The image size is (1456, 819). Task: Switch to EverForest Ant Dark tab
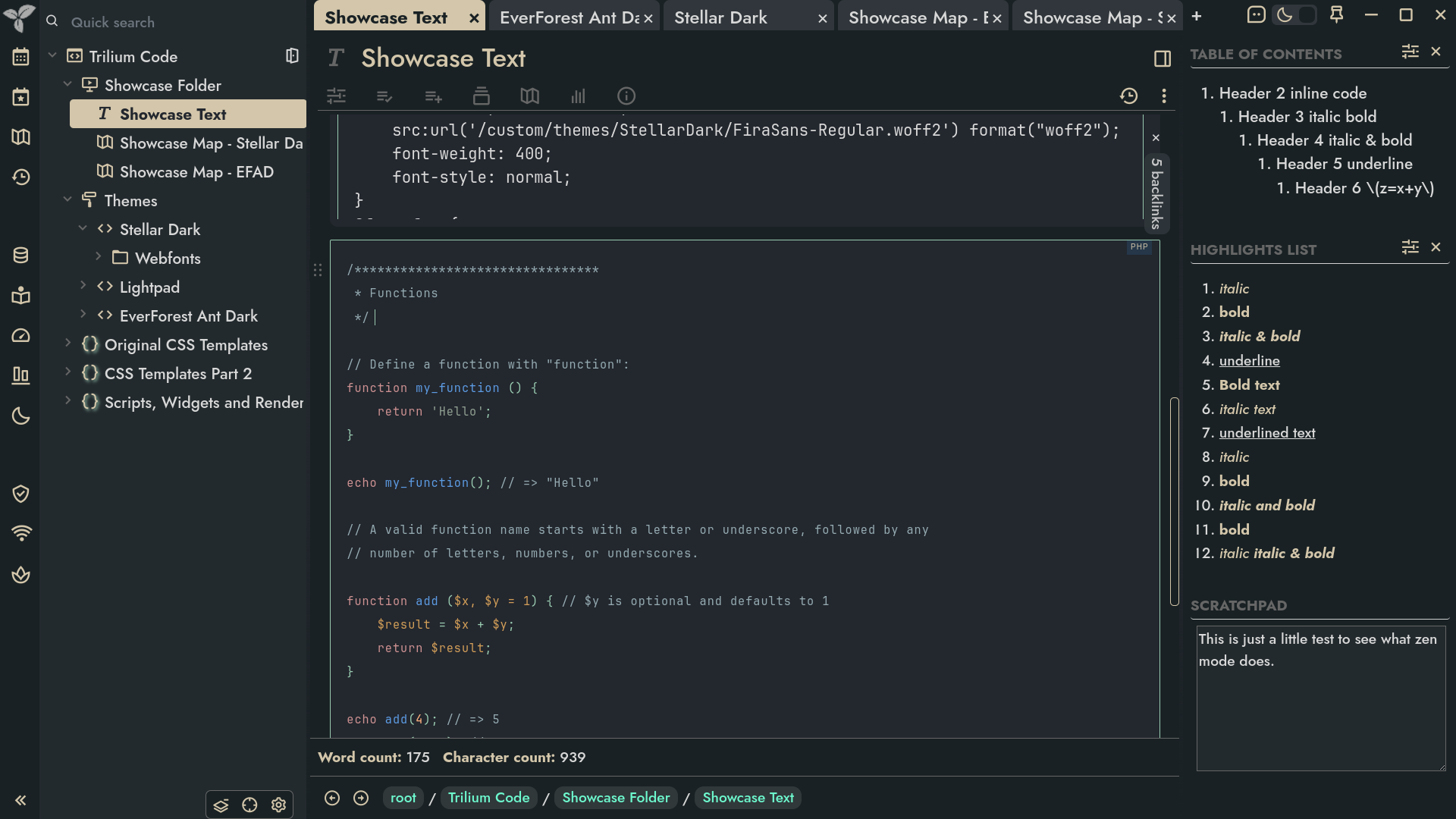[569, 17]
